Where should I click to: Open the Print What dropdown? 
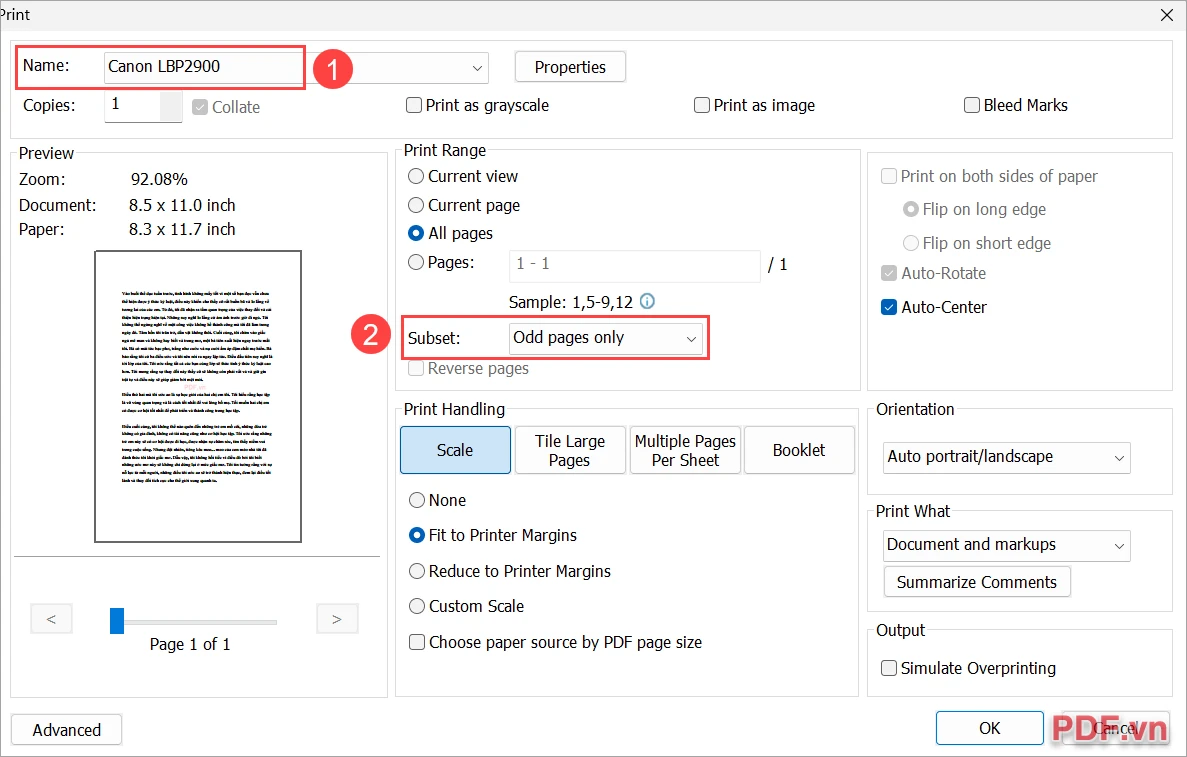click(x=1006, y=545)
